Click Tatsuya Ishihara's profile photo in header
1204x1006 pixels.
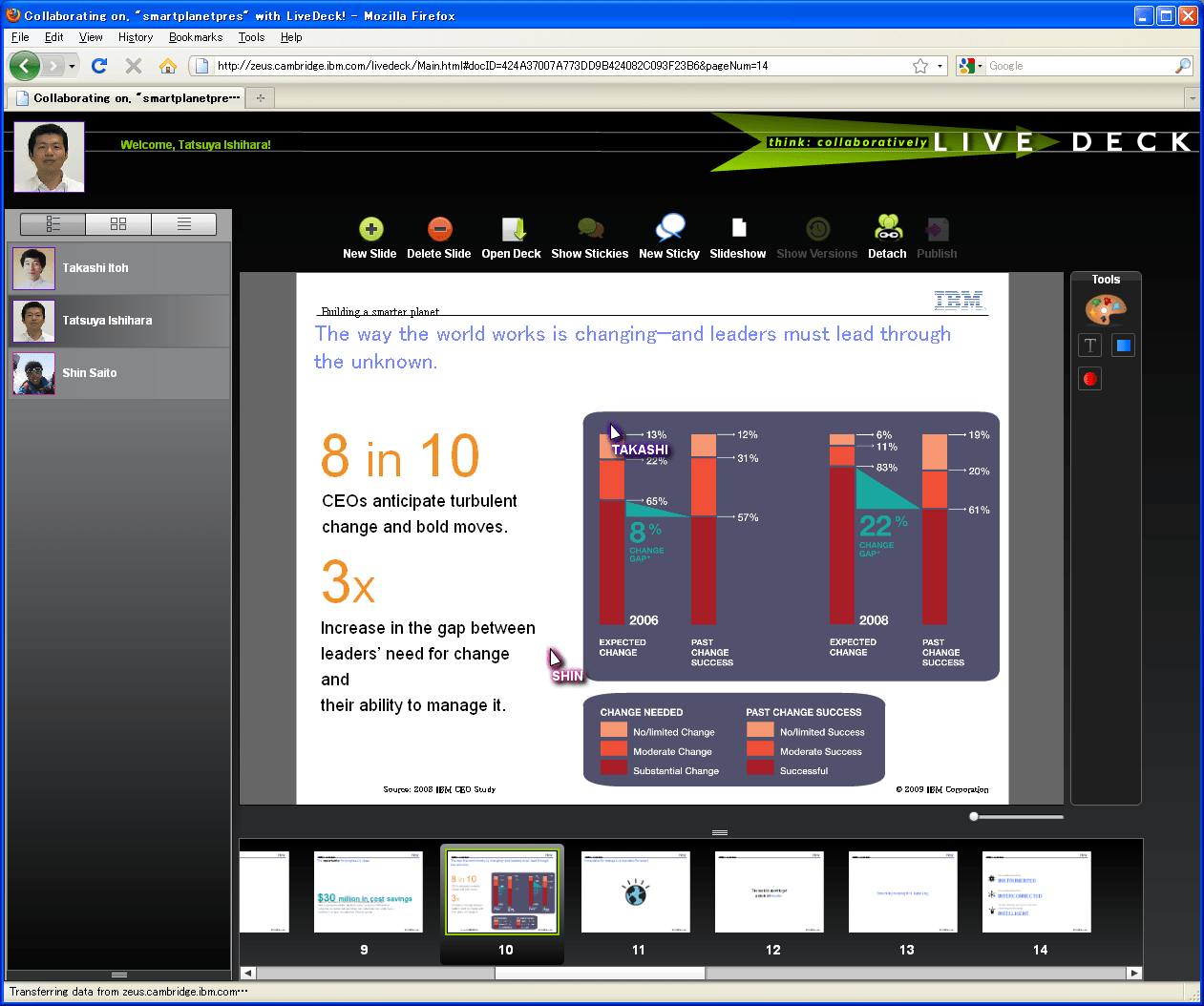click(49, 157)
